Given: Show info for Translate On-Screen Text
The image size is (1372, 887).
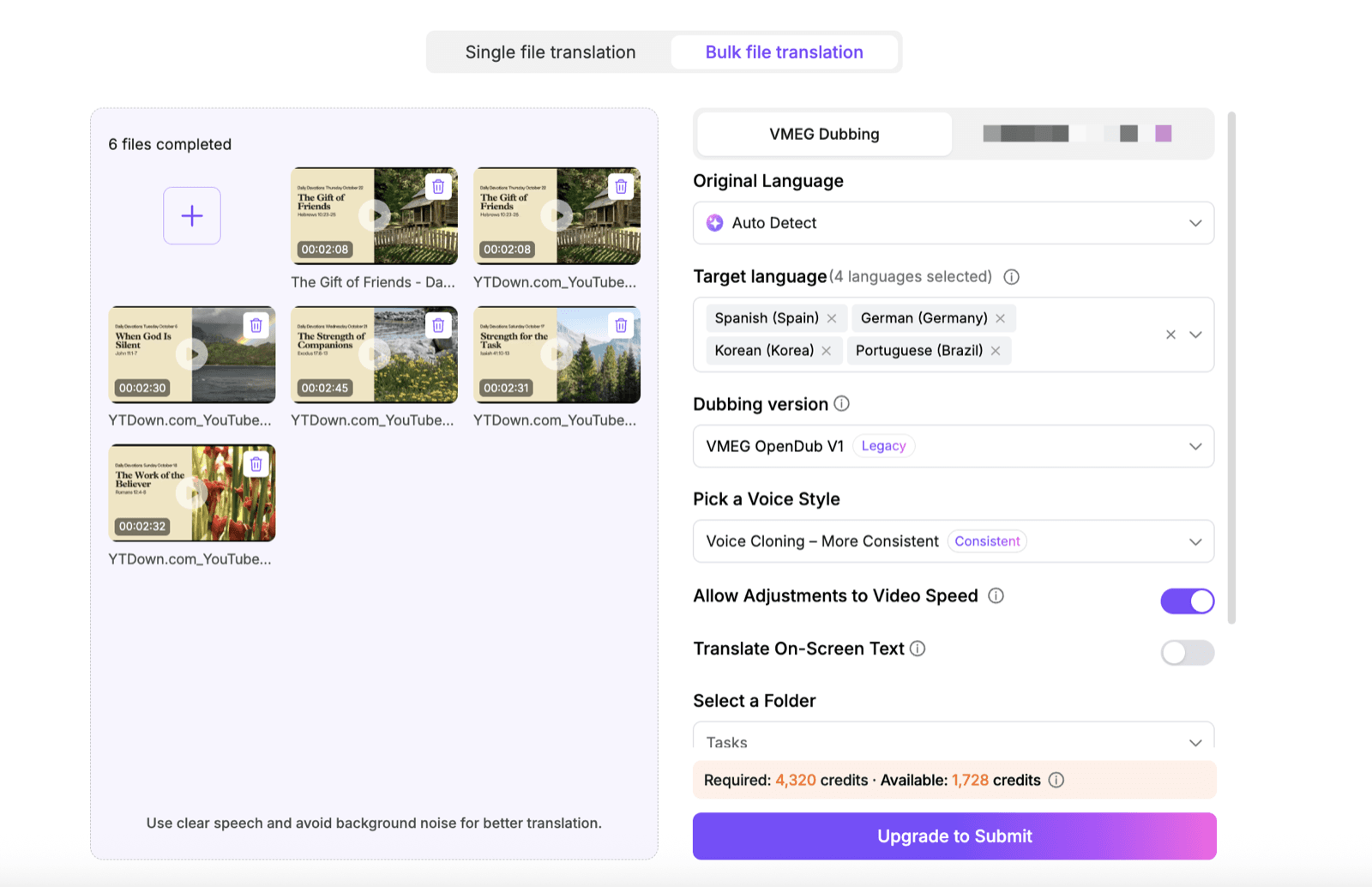Looking at the screenshot, I should pos(918,649).
